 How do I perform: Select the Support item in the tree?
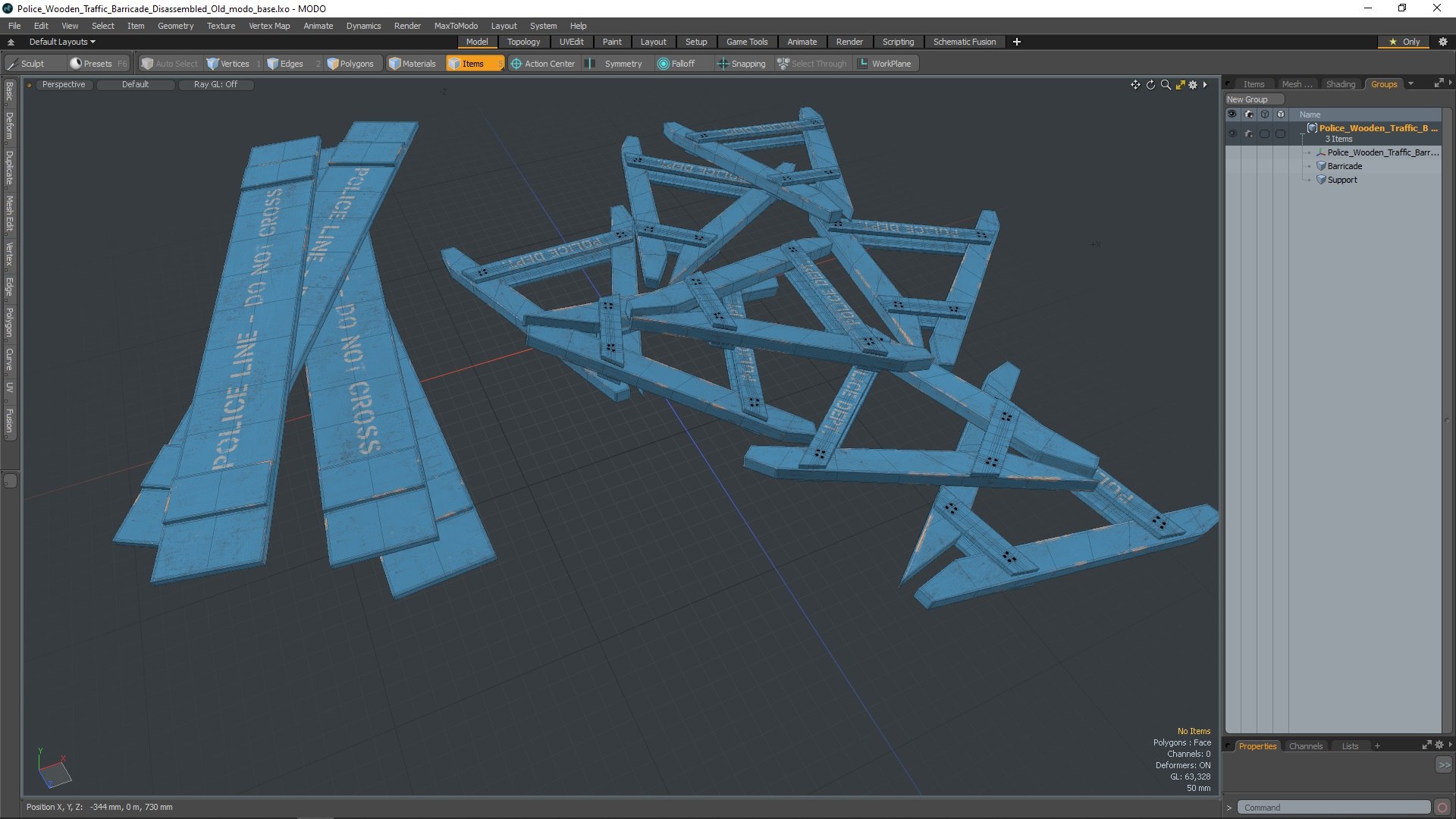[x=1341, y=180]
